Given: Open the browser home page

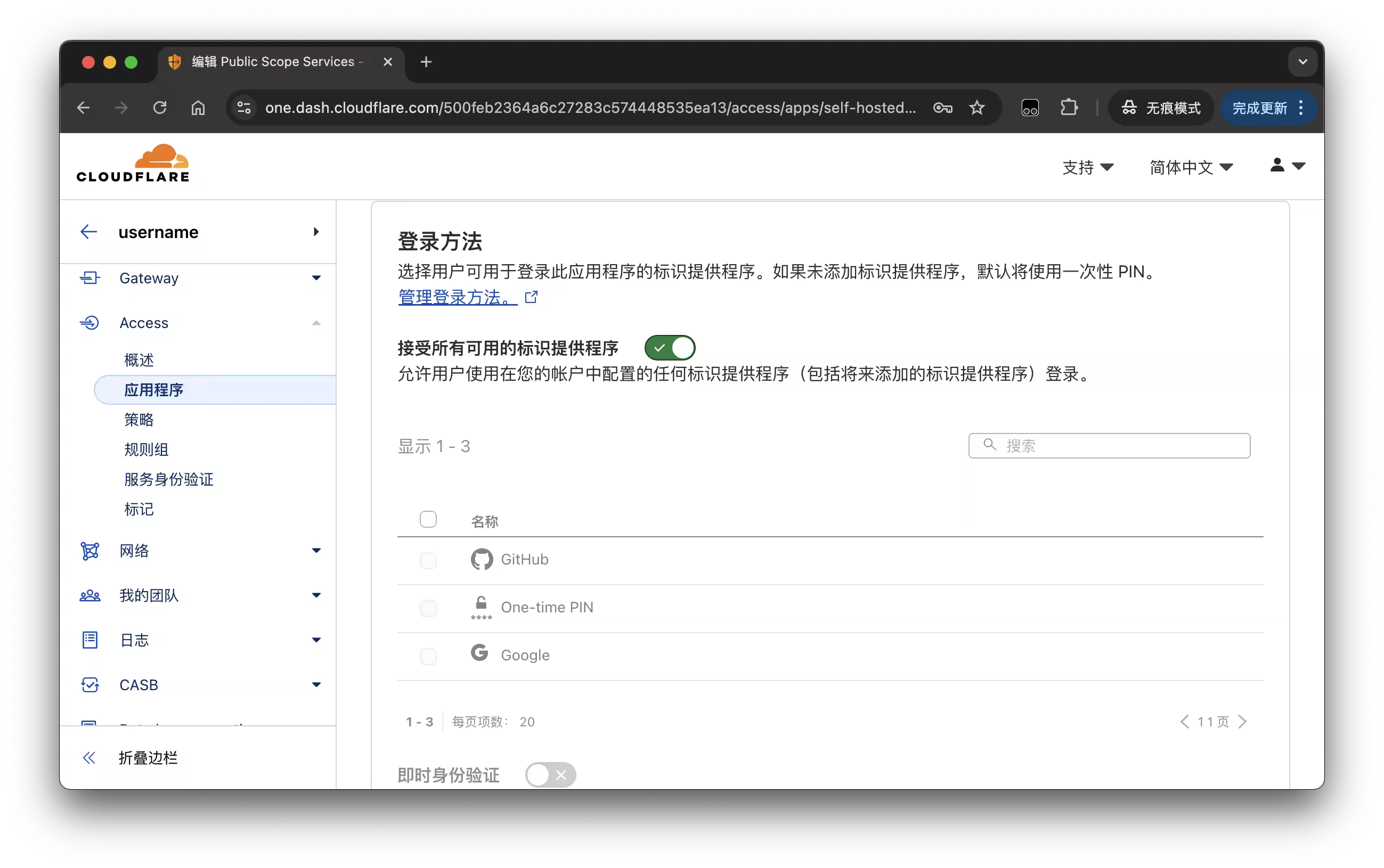Looking at the screenshot, I should click(x=198, y=108).
